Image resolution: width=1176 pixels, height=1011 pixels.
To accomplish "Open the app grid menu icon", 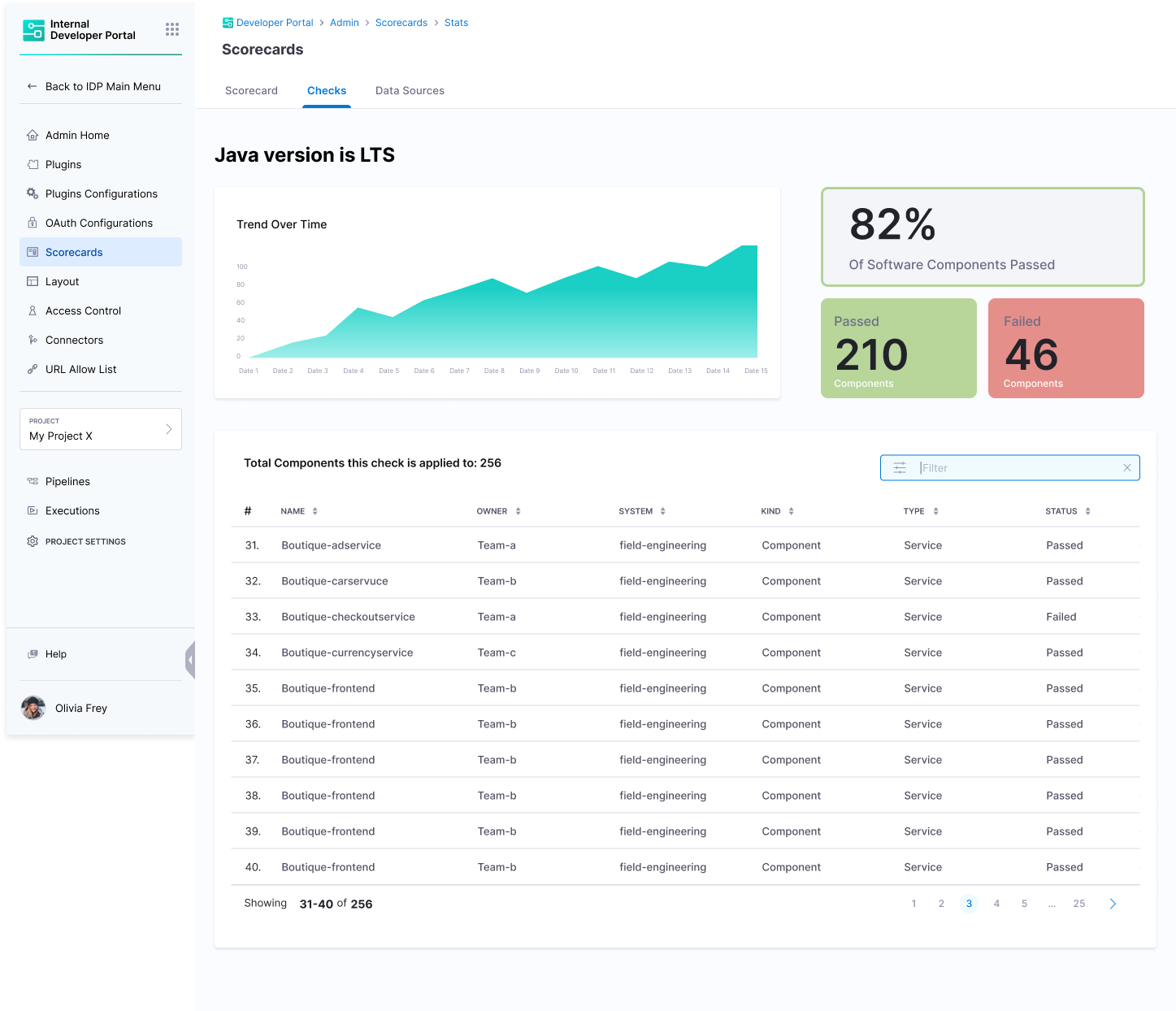I will coord(172,29).
